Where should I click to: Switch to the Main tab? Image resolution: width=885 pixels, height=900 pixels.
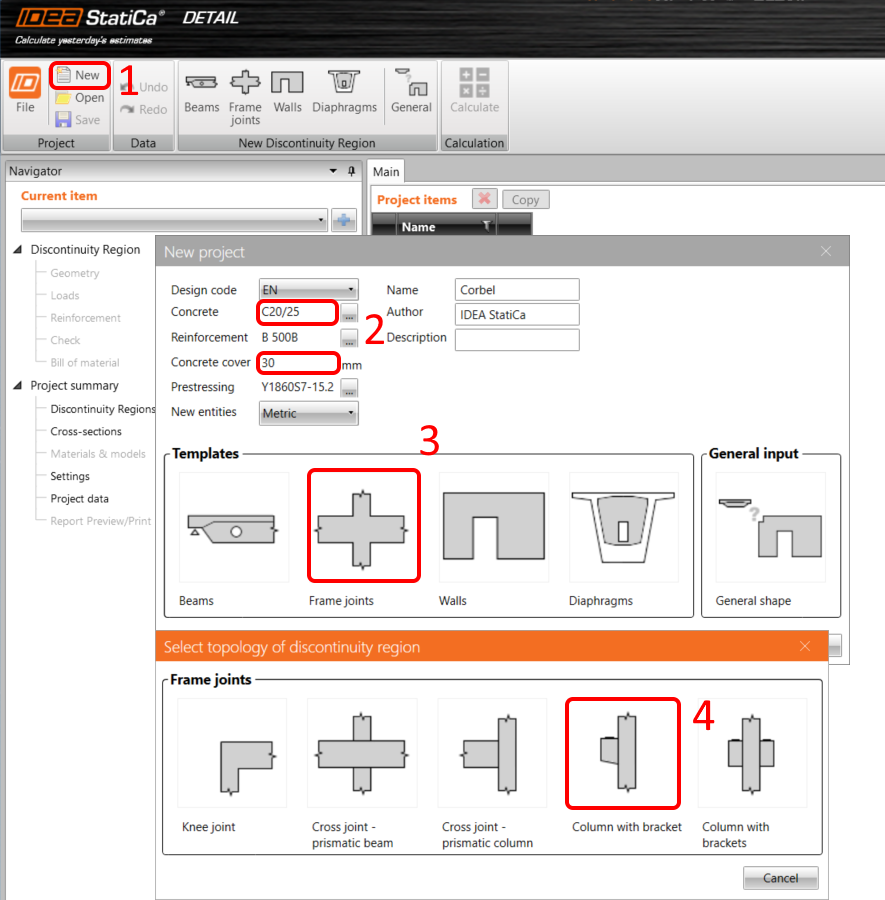386,171
